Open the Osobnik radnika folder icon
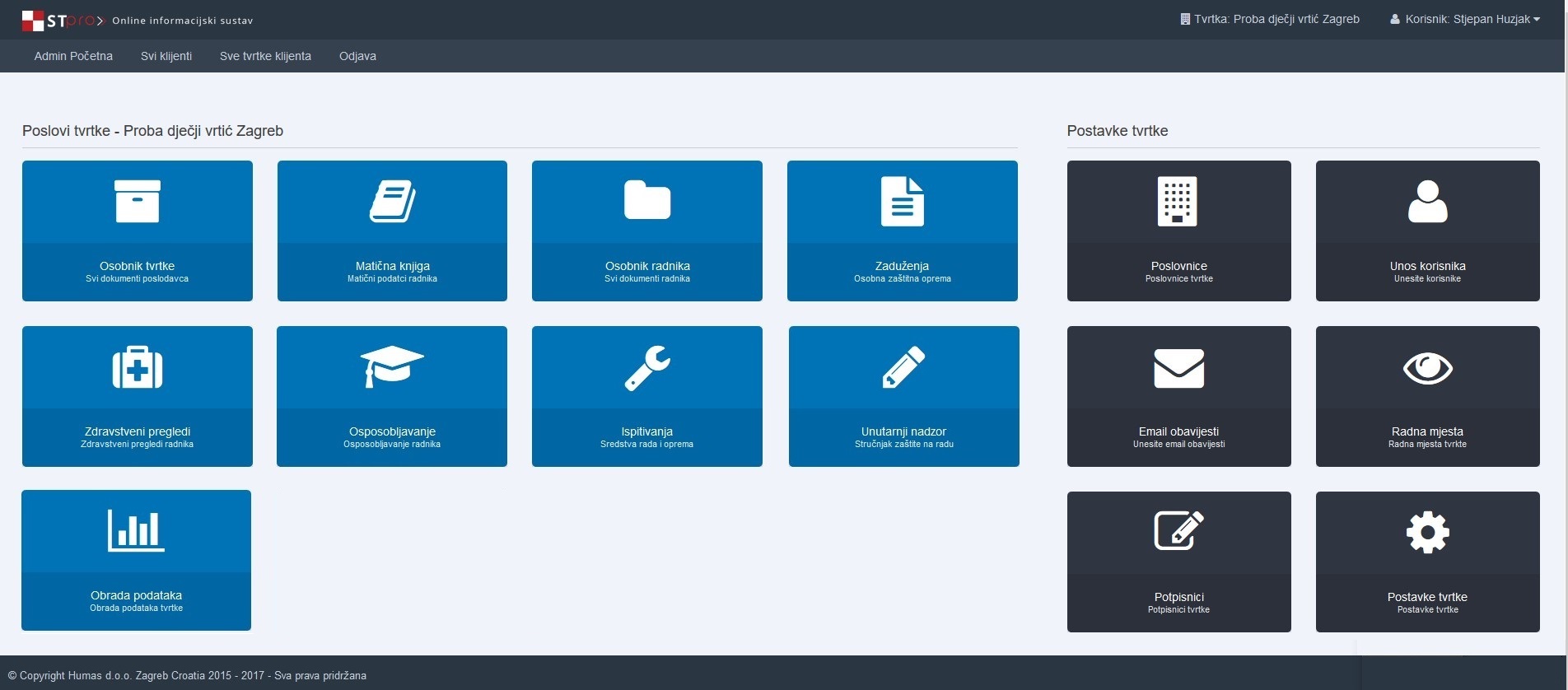The width and height of the screenshot is (1568, 690). tap(647, 200)
